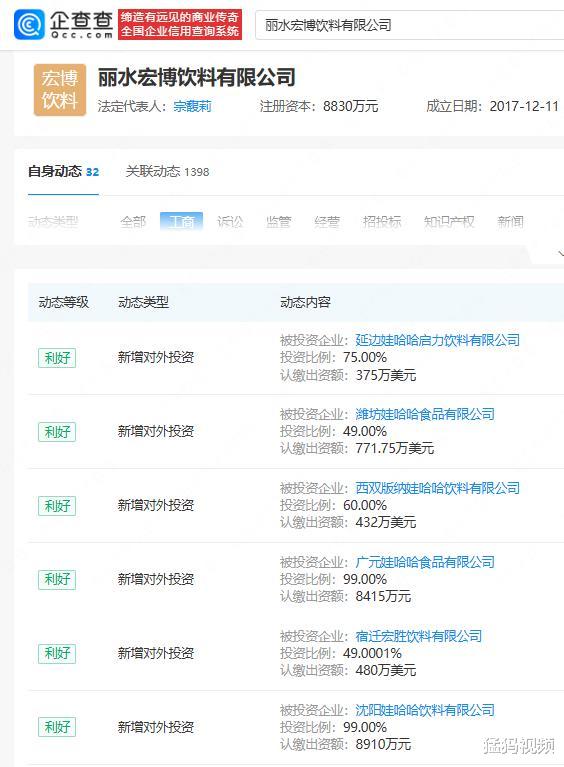Expand the chevron above the table
Image resolution: width=564 pixels, height=767 pixels.
click(x=560, y=253)
